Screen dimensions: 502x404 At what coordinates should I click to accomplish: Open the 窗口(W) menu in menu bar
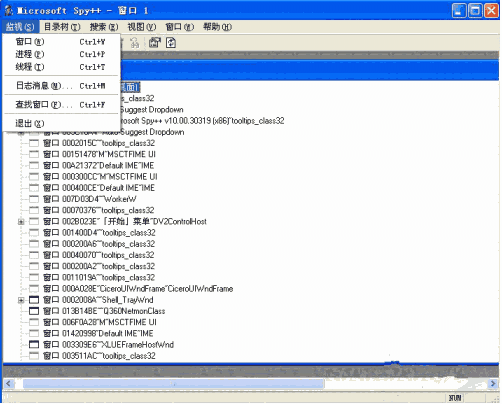tap(180, 27)
